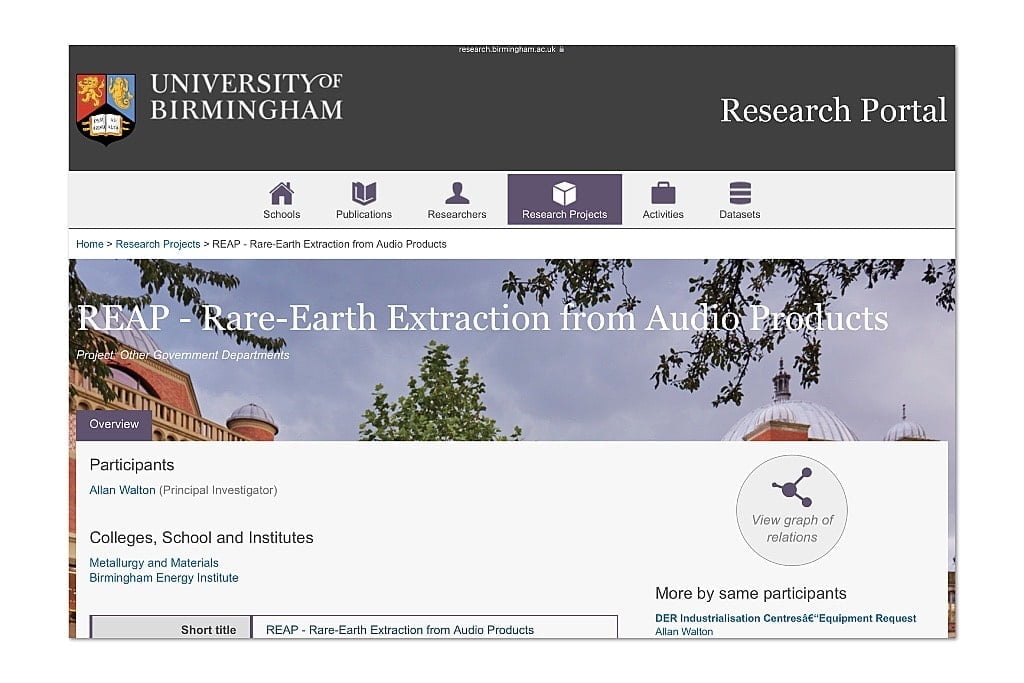The height and width of the screenshot is (683, 1024).
Task: Click the Research Portal header title
Action: [833, 110]
